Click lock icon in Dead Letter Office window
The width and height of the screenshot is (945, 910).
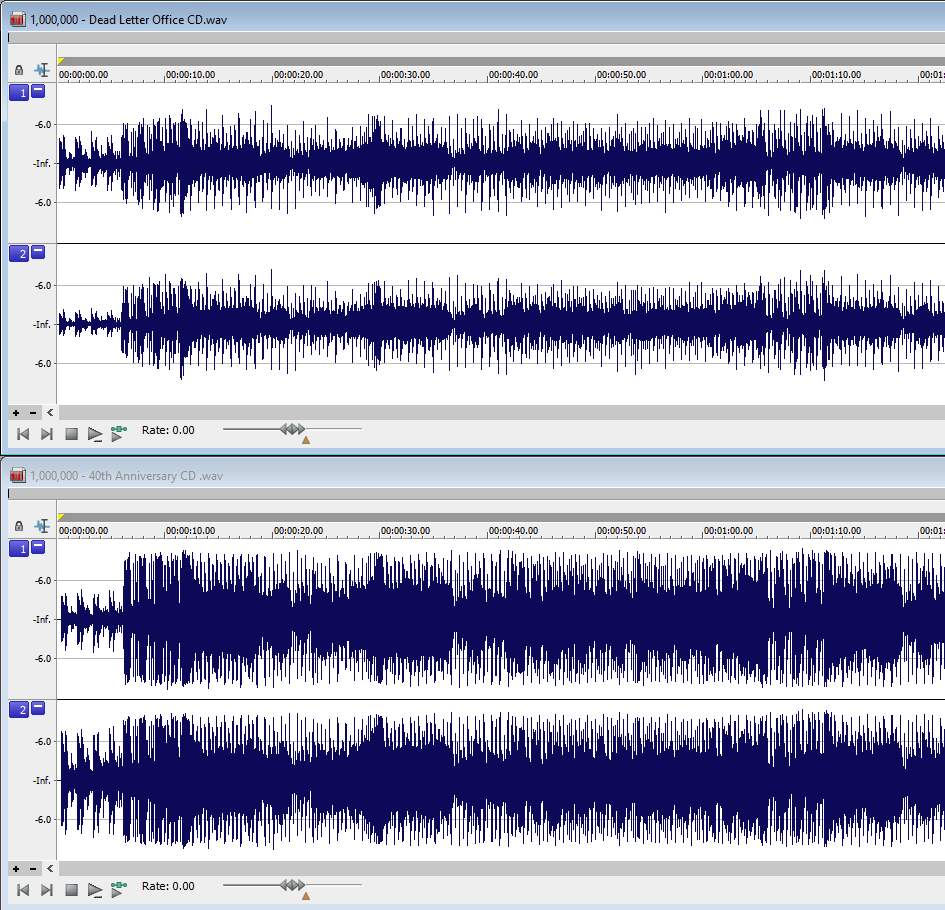[x=19, y=70]
